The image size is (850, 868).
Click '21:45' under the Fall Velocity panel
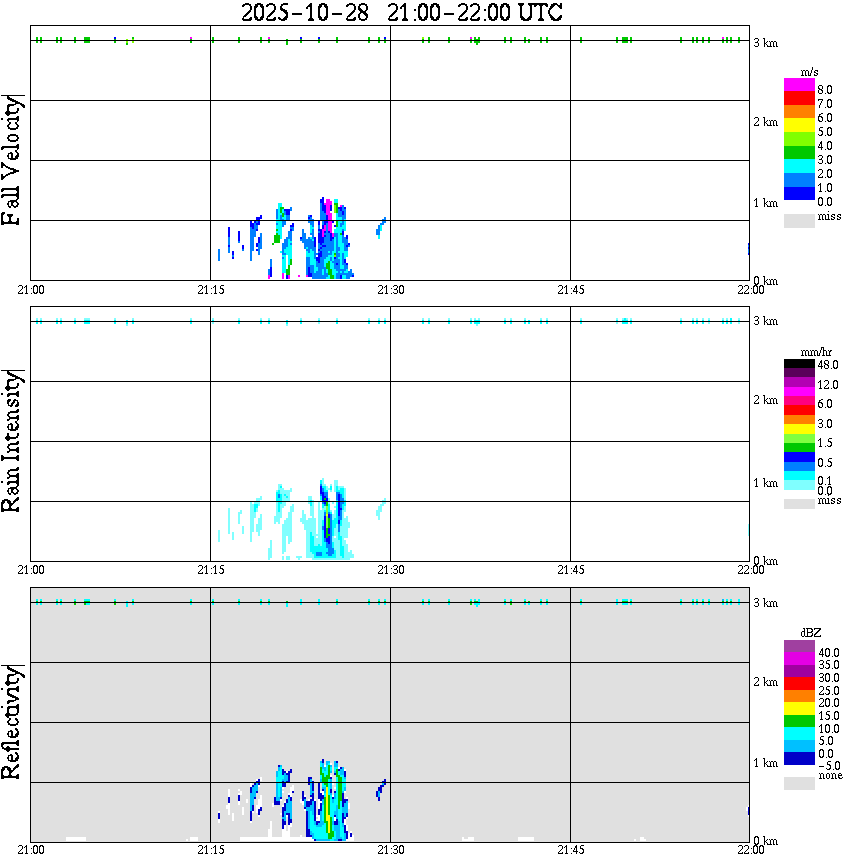pos(571,290)
